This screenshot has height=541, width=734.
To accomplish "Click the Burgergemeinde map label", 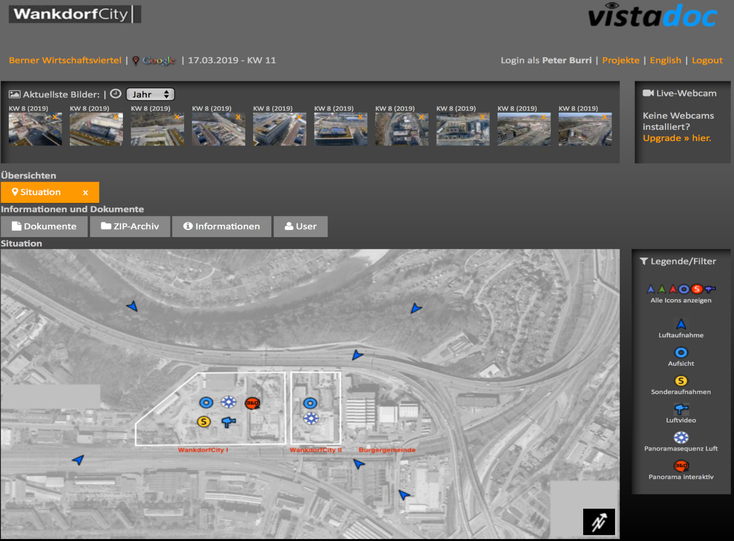I will (x=387, y=450).
